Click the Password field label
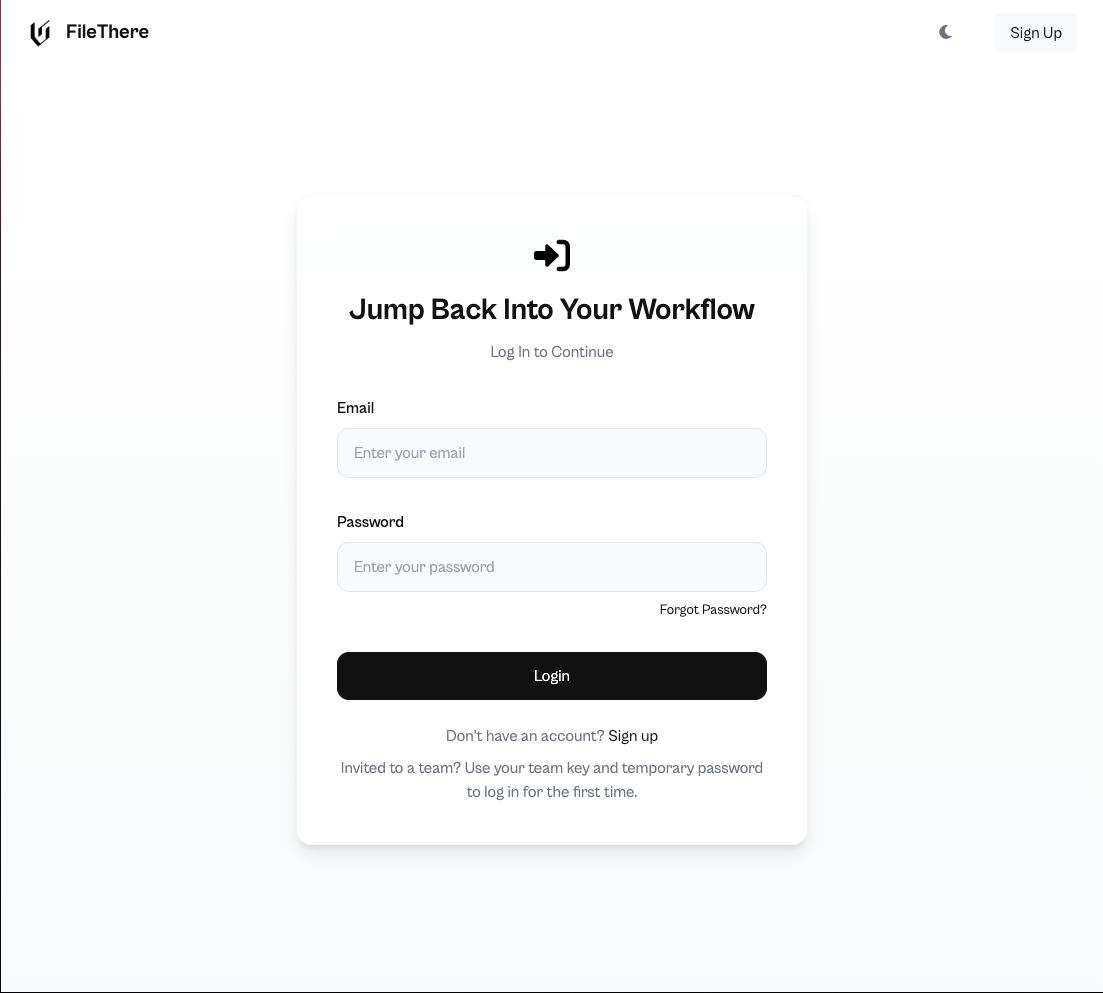1103x993 pixels. point(370,522)
